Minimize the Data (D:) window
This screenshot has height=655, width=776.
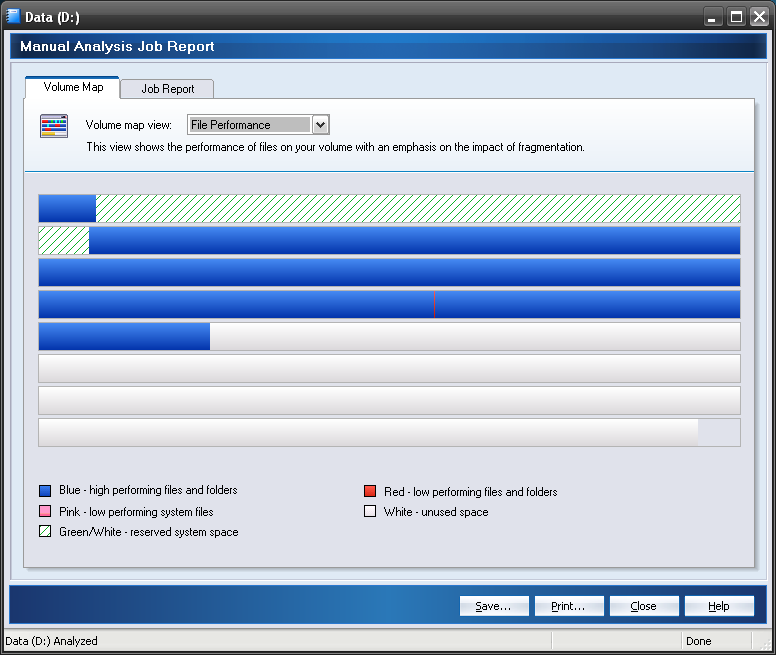tap(712, 17)
